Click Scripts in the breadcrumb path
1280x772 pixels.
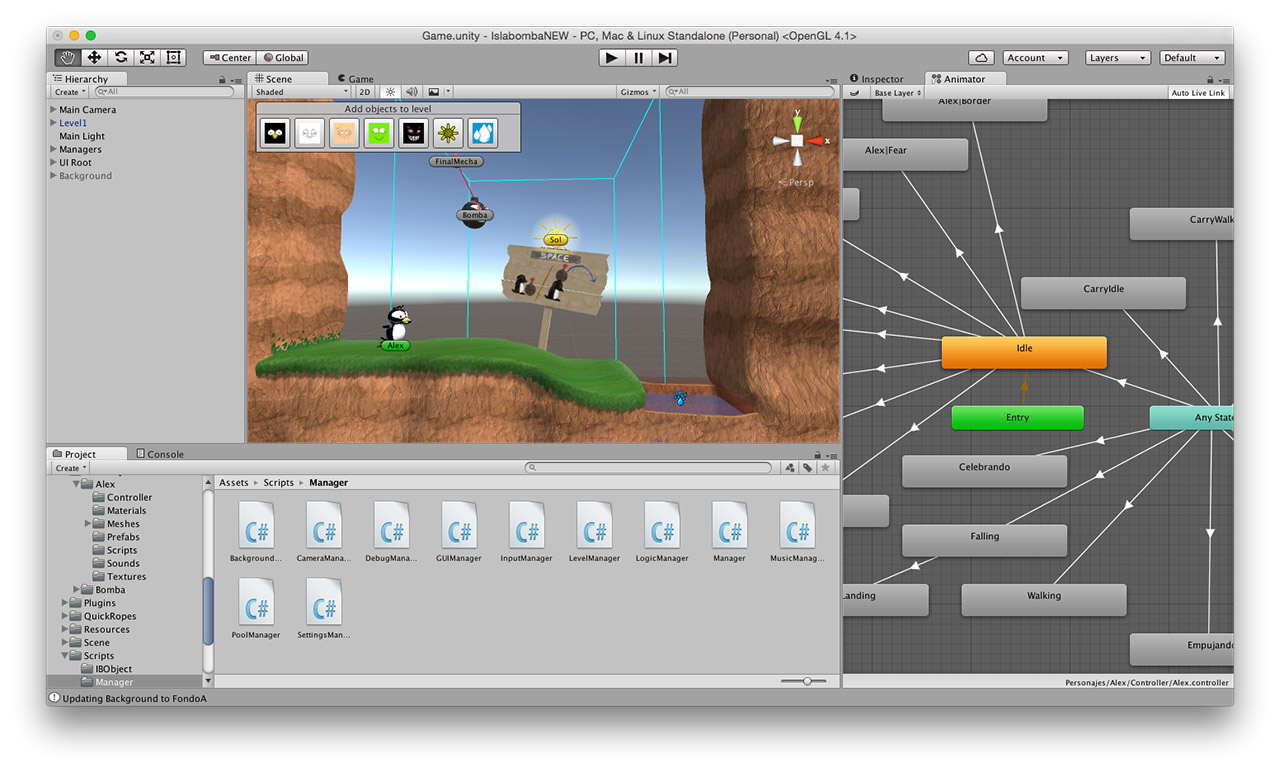click(279, 483)
